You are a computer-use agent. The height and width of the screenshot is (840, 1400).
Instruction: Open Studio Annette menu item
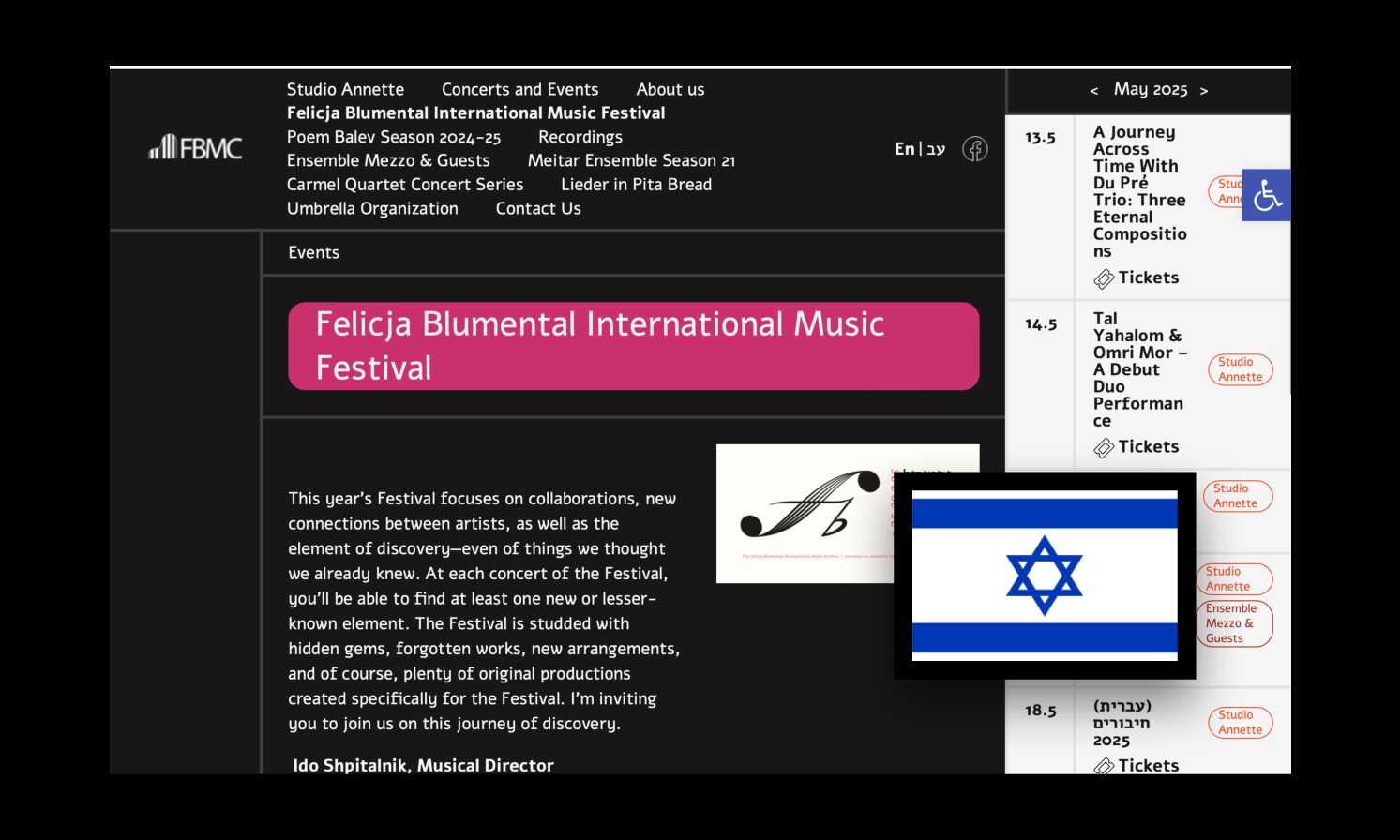(345, 89)
